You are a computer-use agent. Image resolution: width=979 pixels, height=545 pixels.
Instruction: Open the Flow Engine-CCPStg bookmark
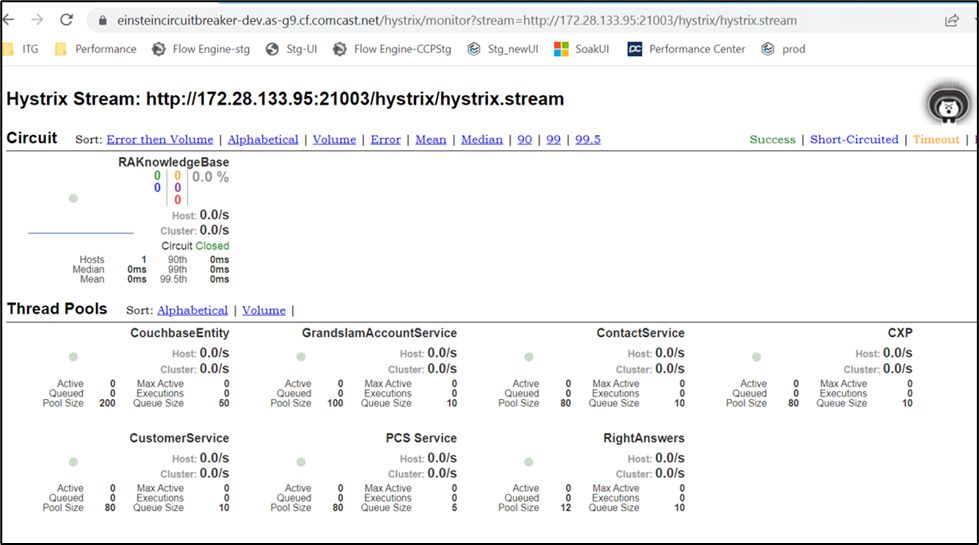click(392, 49)
